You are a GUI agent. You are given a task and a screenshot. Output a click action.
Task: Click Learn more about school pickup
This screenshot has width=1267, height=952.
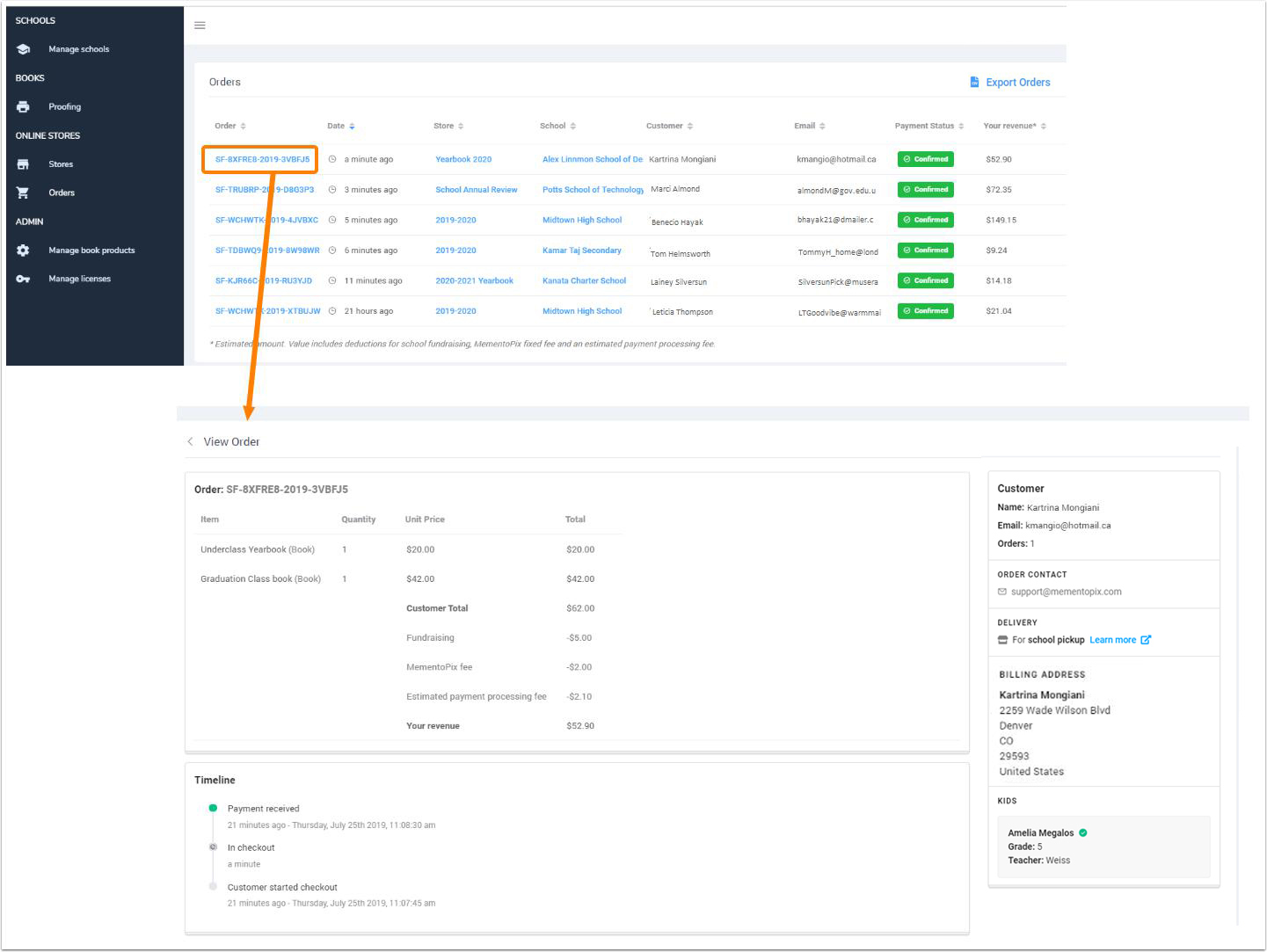coord(1112,640)
